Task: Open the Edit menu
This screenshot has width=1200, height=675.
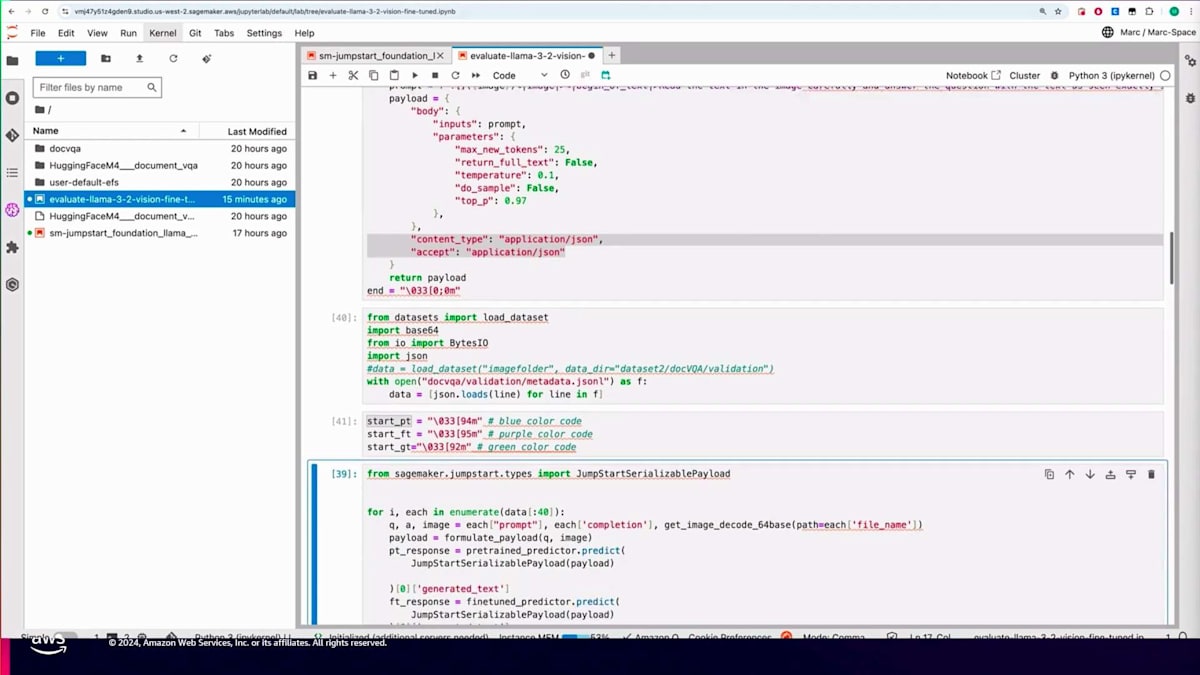Action: click(x=66, y=33)
